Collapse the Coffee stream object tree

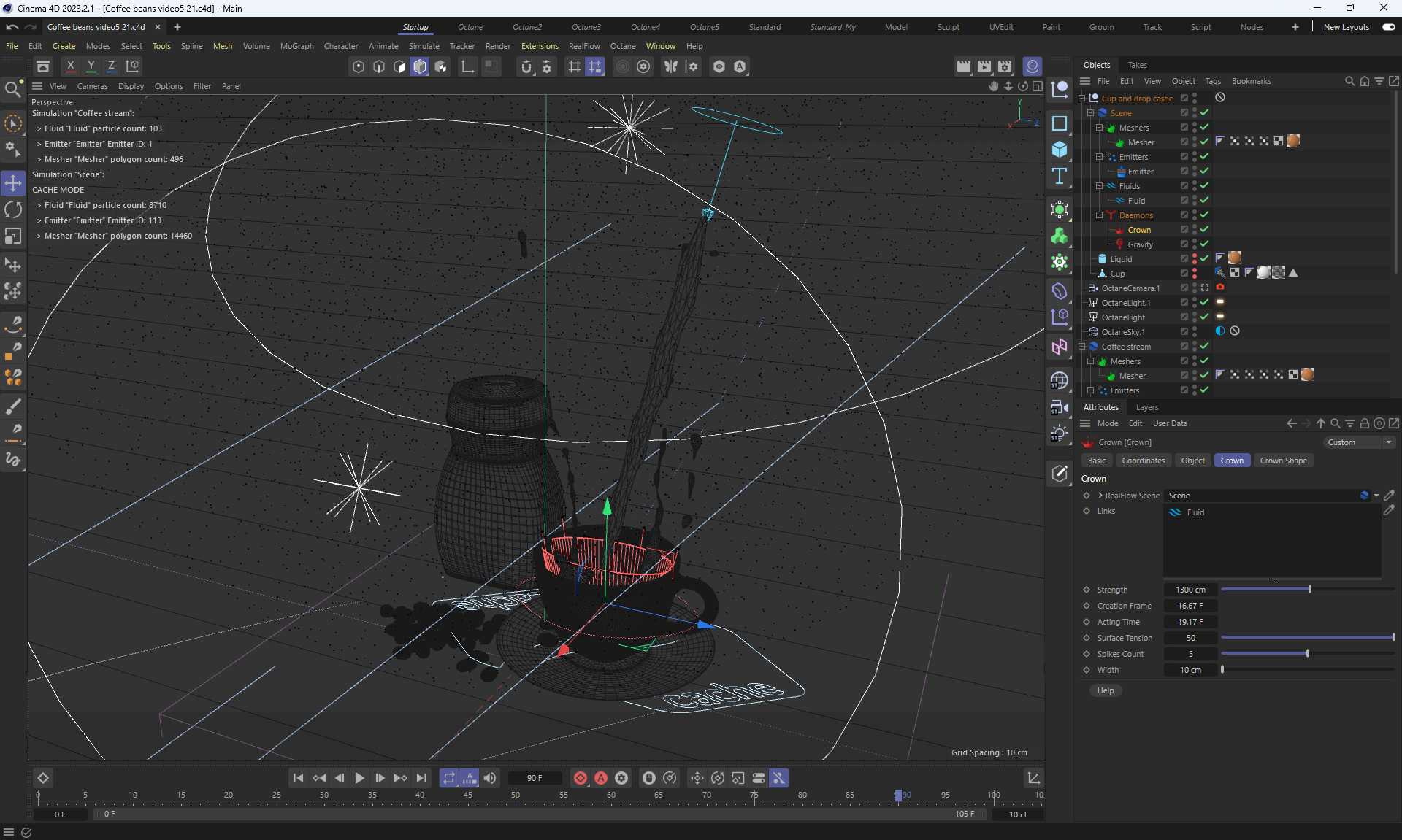click(x=1081, y=347)
